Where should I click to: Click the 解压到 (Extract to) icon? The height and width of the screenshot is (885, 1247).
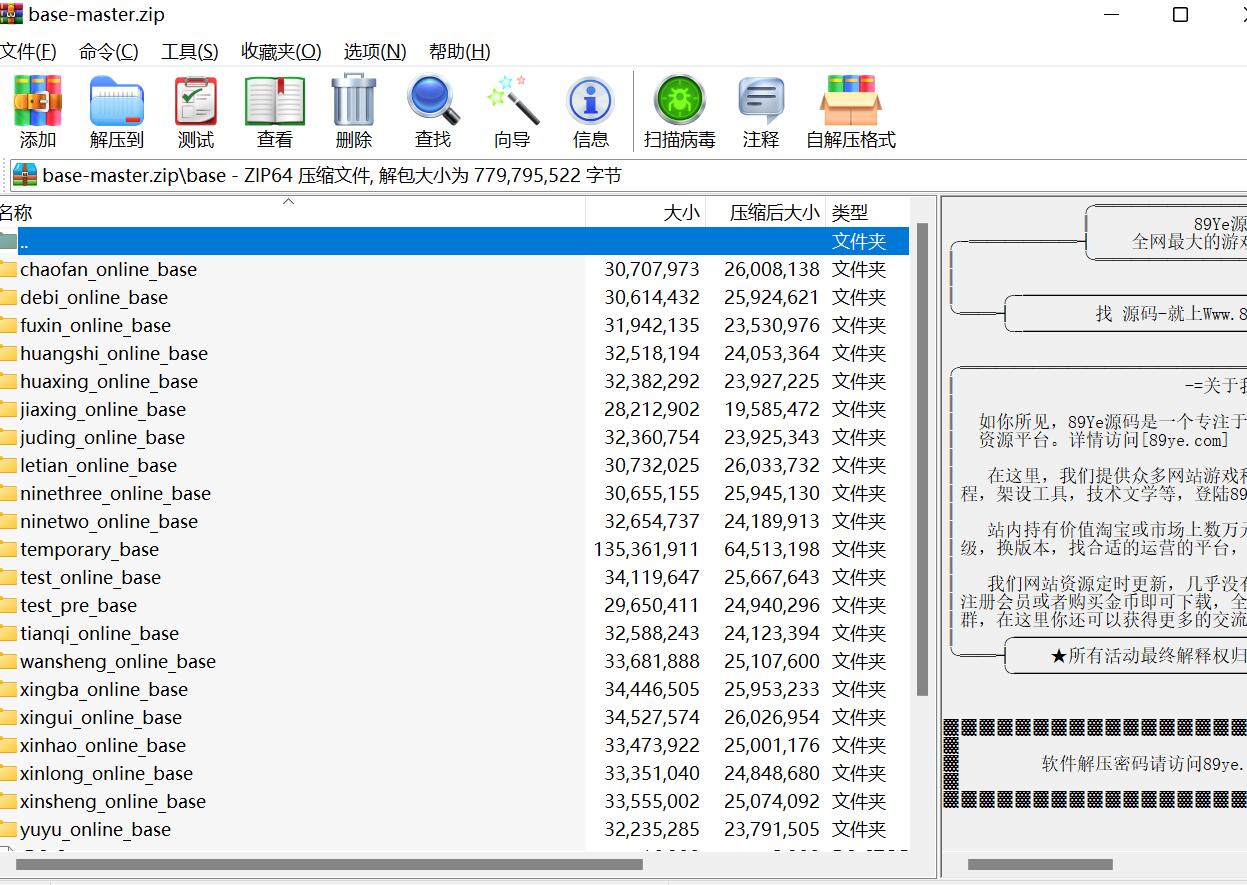pos(117,101)
